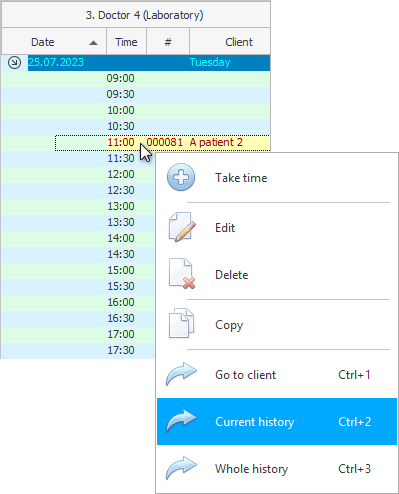This screenshot has width=399, height=494.
Task: Click the blue plus Take time icon
Action: click(181, 177)
